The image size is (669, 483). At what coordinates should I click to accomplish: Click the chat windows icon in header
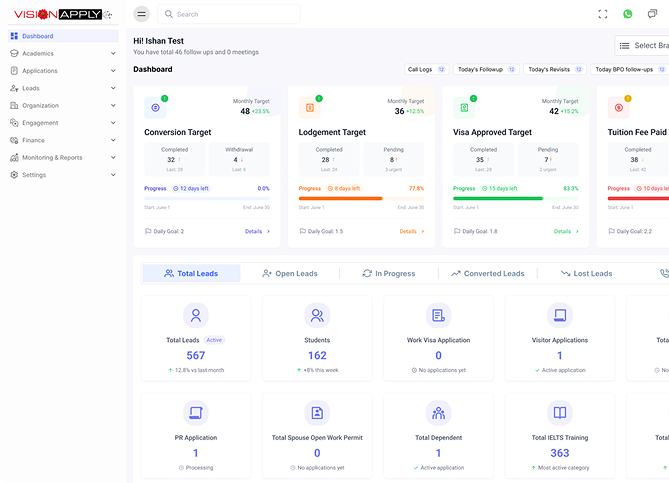652,14
